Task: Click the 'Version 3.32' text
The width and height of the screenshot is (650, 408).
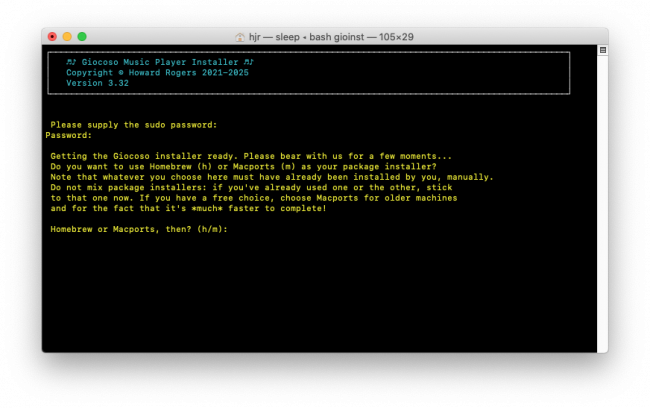Action: (97, 83)
